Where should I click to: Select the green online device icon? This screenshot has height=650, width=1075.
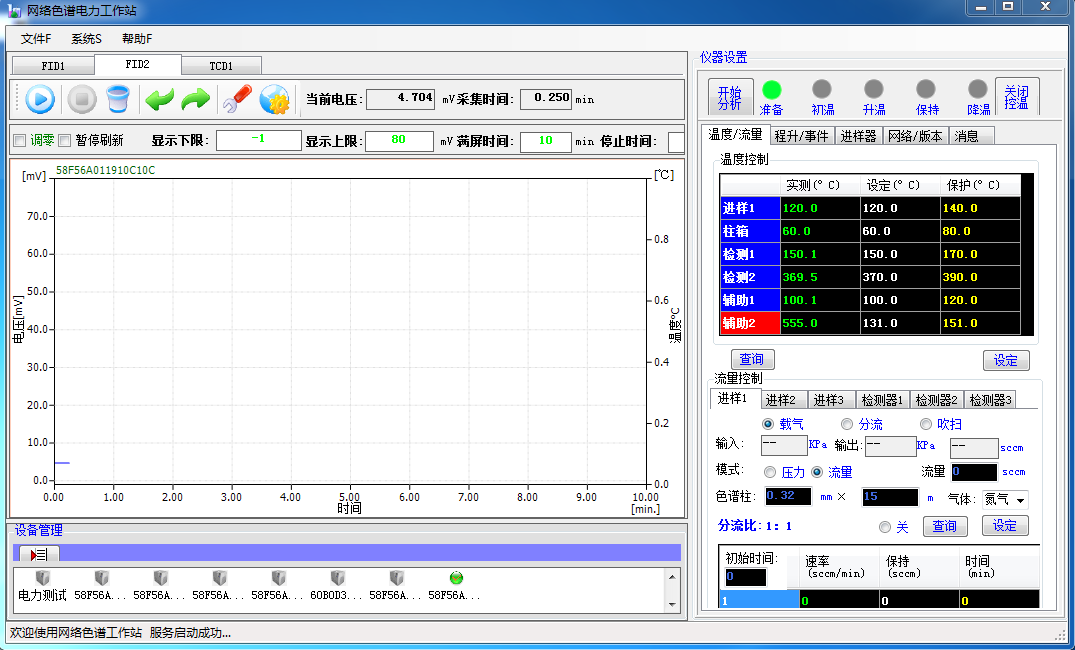456,578
